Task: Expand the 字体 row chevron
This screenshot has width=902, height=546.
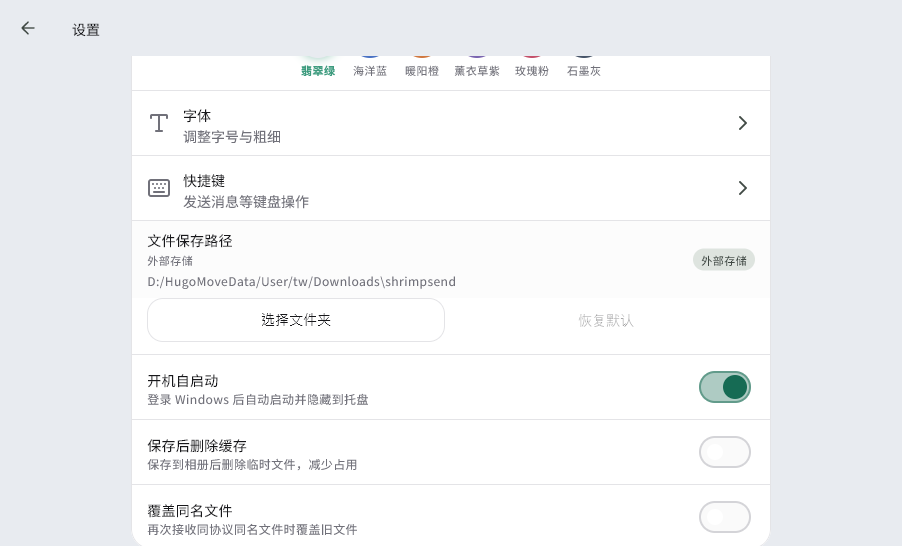Action: (x=743, y=123)
